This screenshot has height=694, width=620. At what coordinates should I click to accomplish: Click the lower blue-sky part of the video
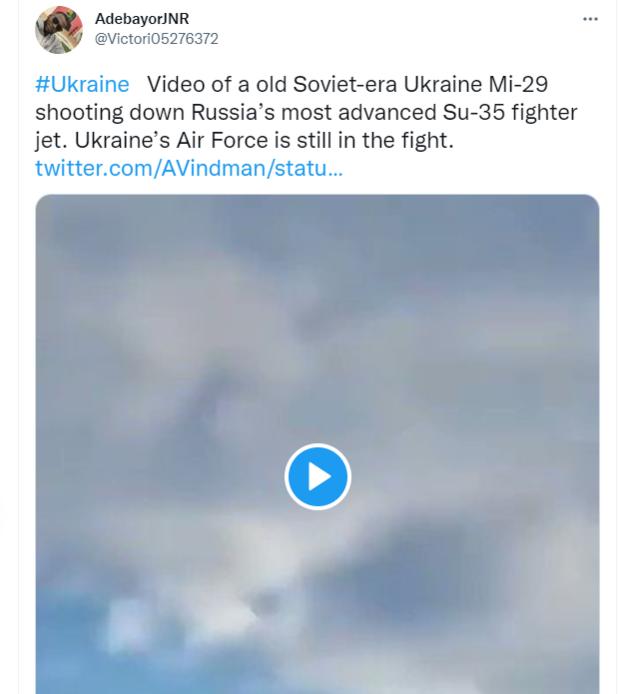pos(317,640)
